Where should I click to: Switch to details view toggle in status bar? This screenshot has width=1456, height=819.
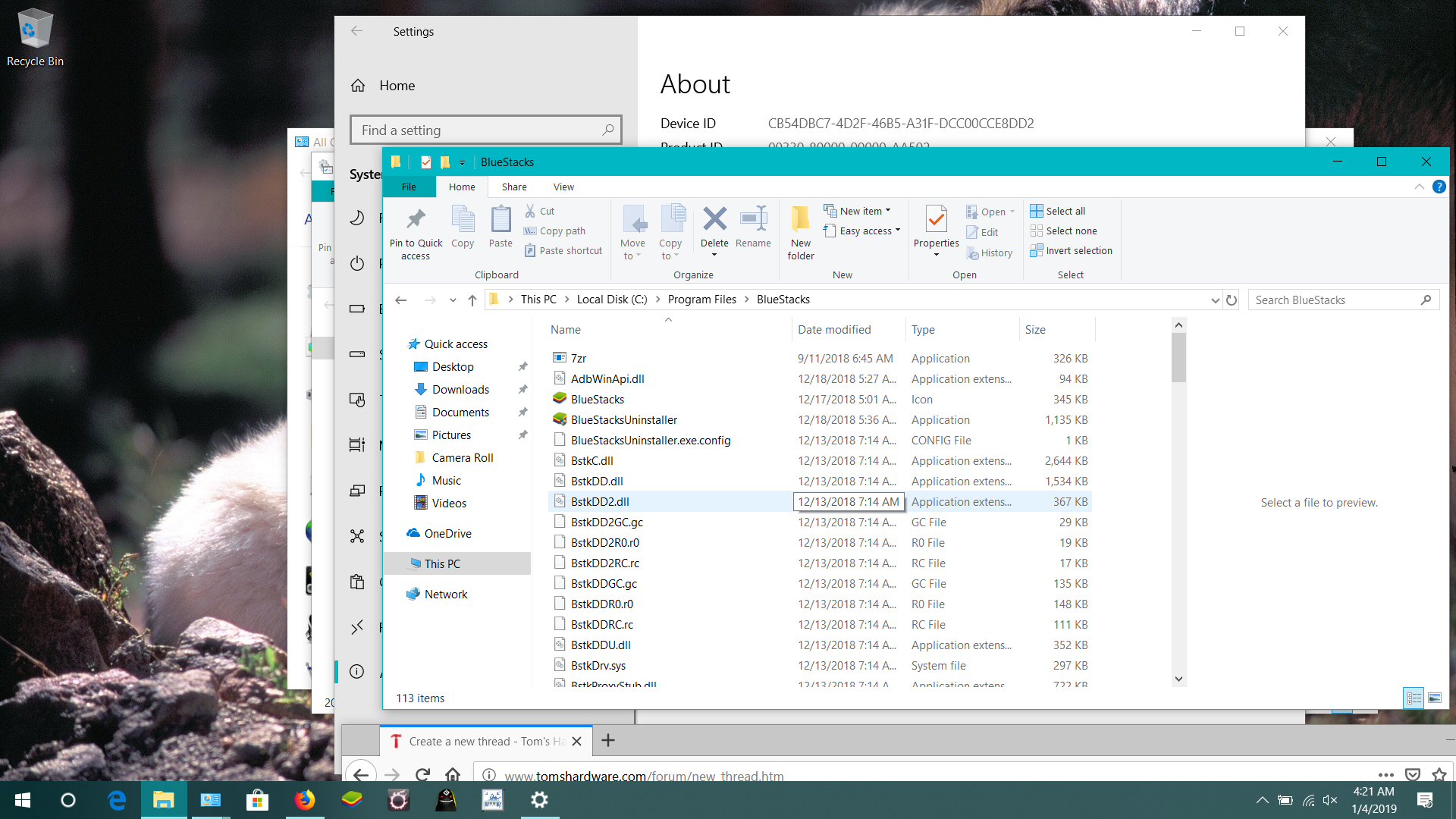pyautogui.click(x=1414, y=698)
